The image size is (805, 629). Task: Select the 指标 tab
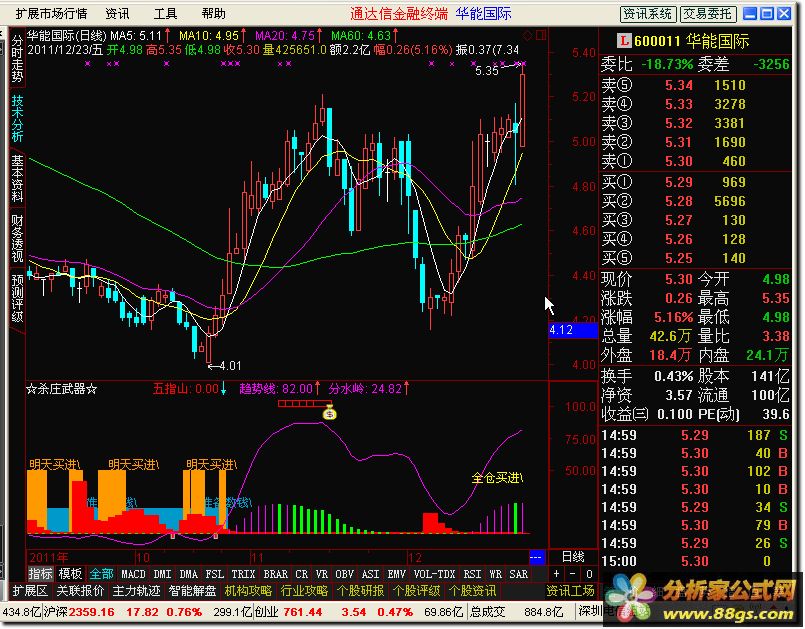(x=40, y=574)
